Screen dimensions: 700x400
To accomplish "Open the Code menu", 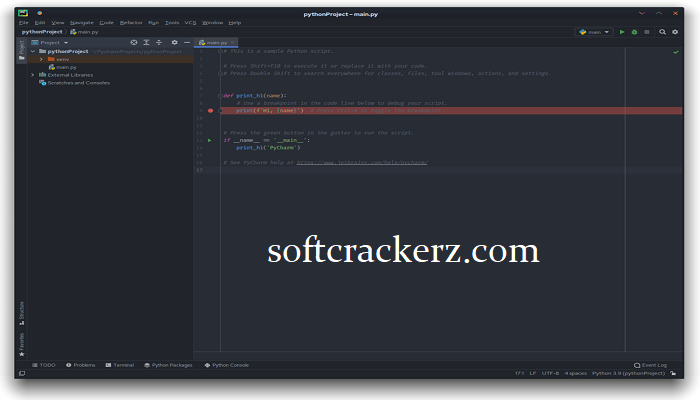I will click(106, 23).
